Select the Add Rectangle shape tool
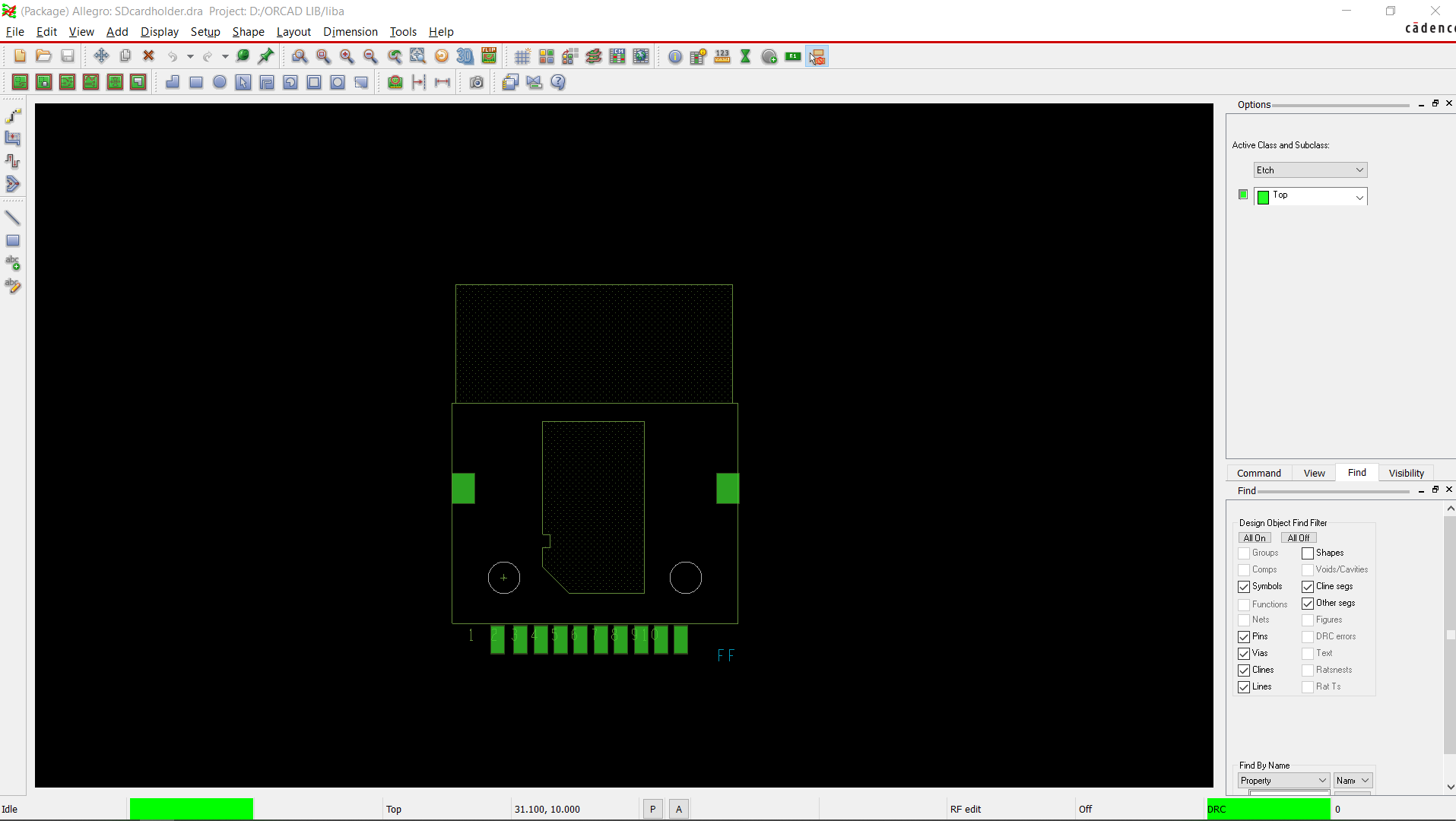Image resolution: width=1456 pixels, height=821 pixels. click(x=195, y=82)
